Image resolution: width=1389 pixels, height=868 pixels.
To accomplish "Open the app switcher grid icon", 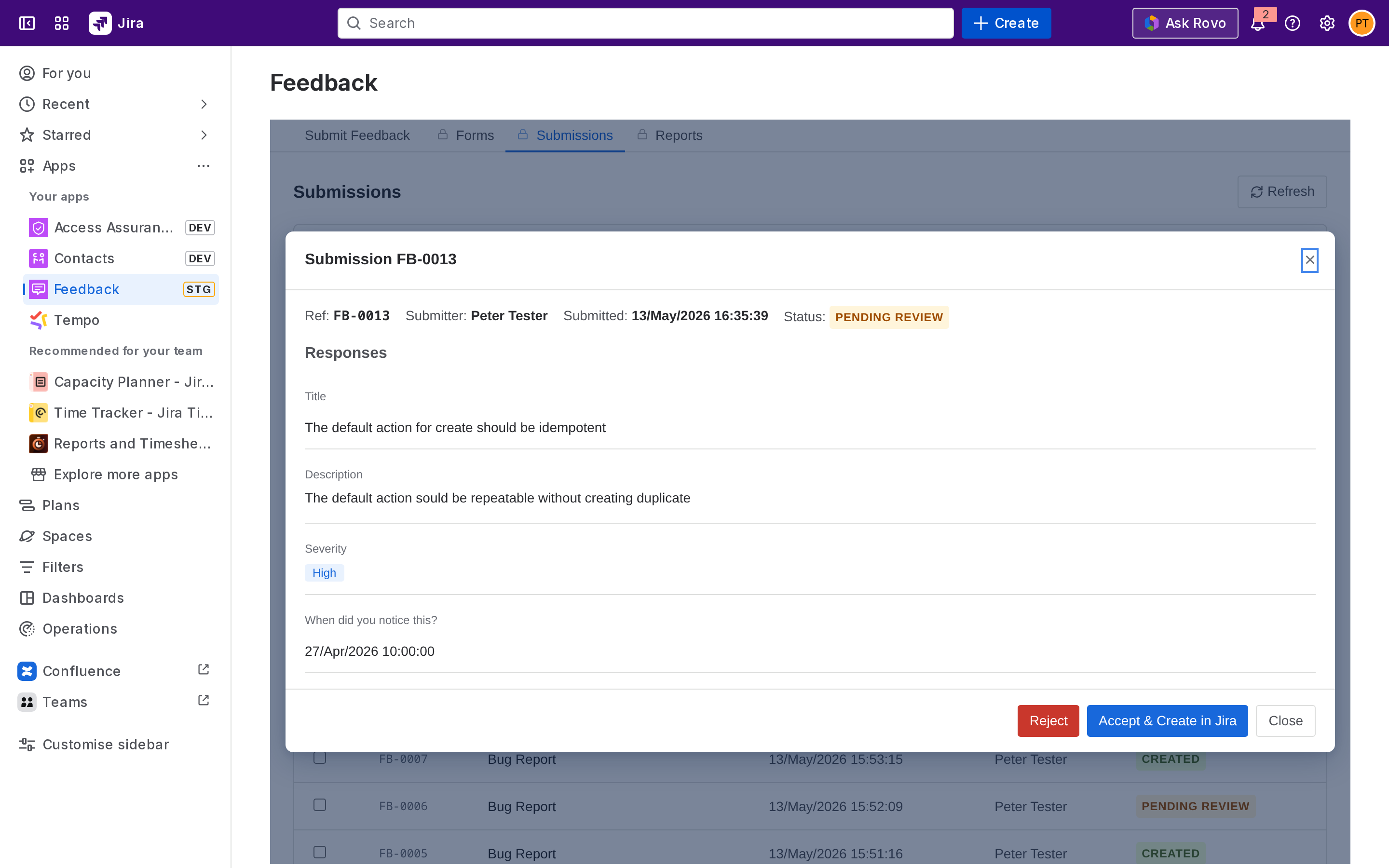I will tap(61, 23).
